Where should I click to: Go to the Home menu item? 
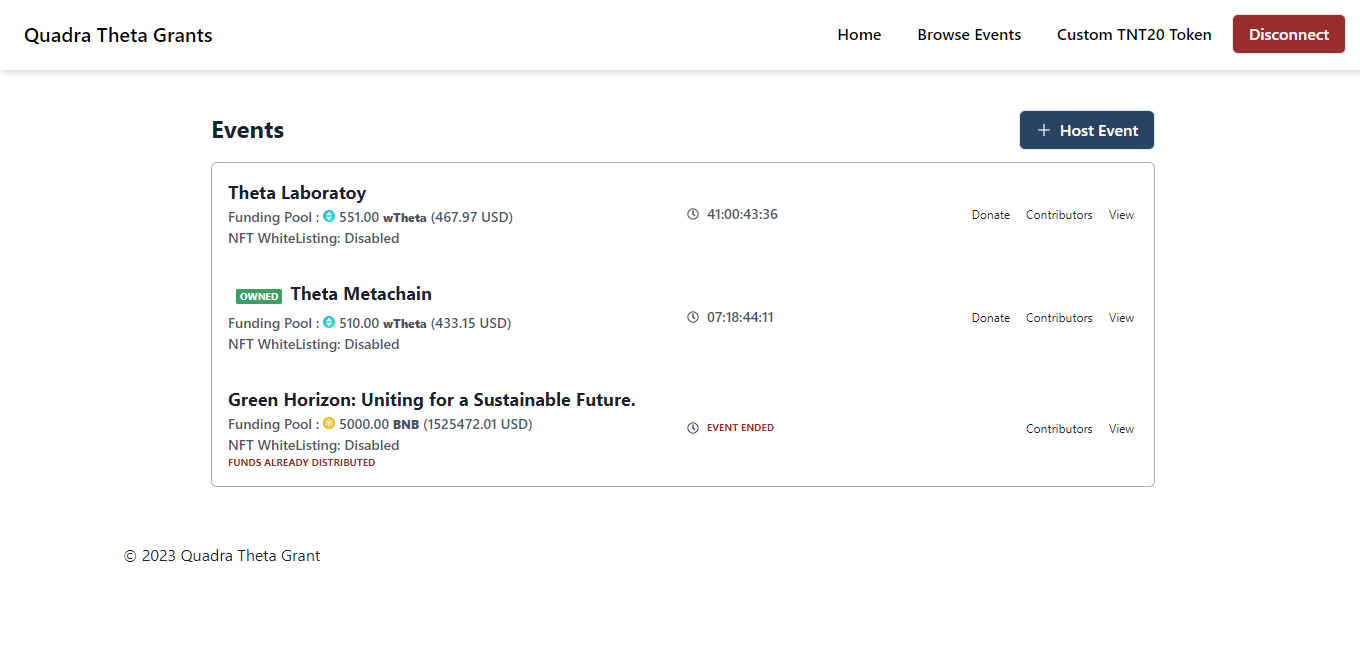pyautogui.click(x=859, y=35)
